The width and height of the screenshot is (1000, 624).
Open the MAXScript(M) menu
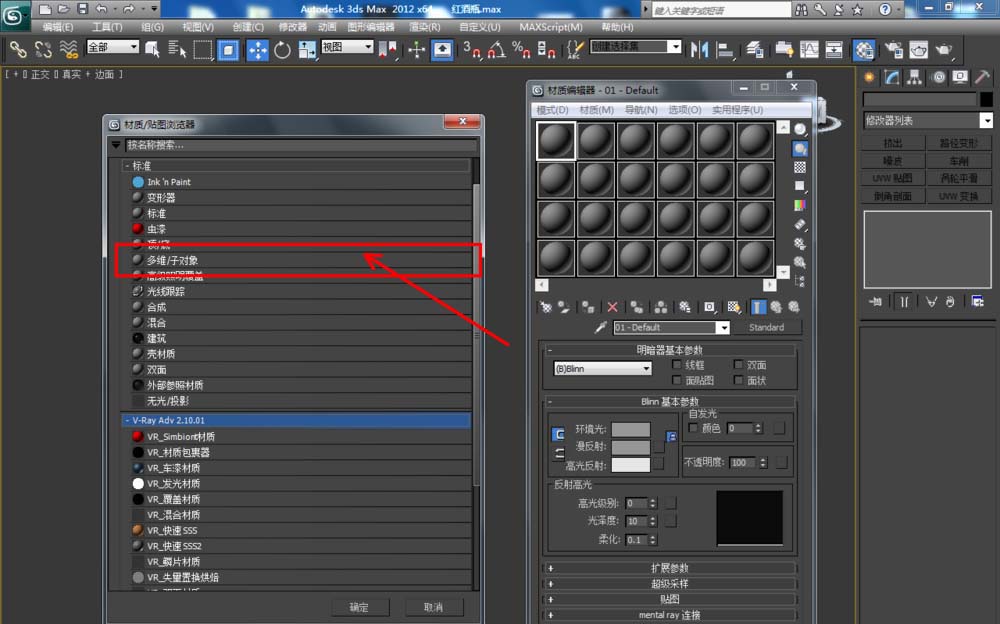[551, 27]
